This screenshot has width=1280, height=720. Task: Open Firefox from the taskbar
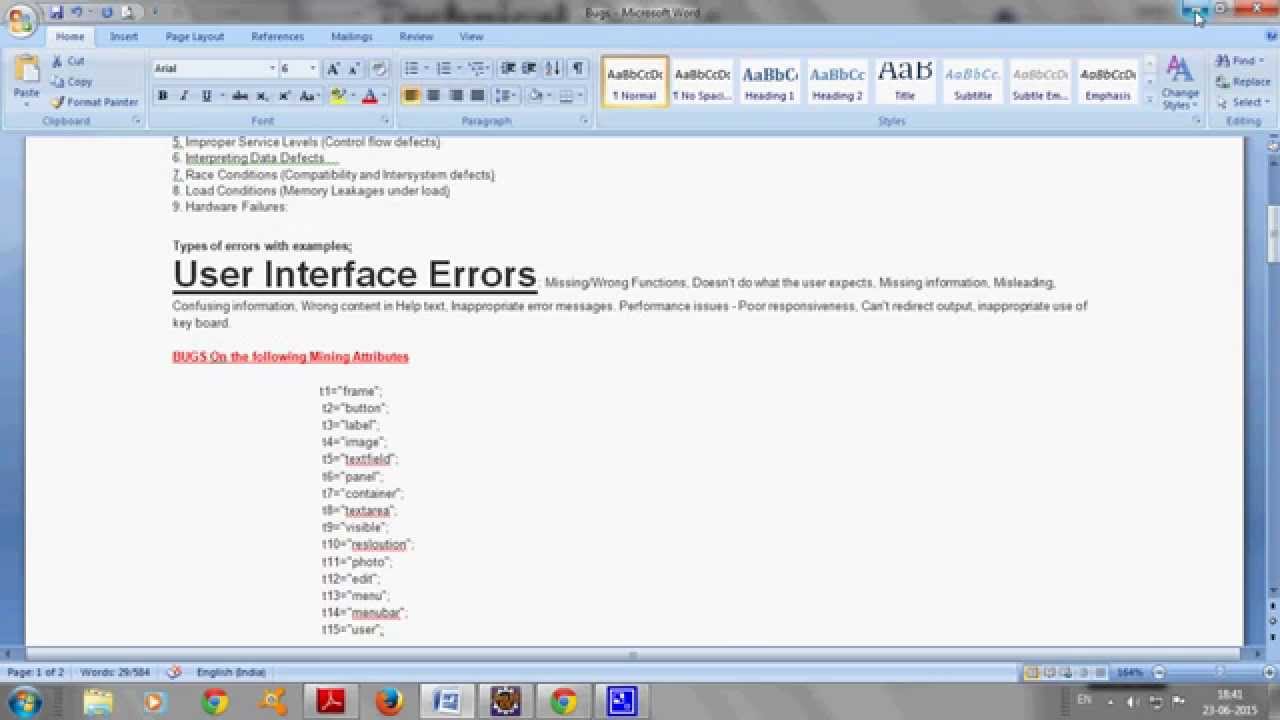389,701
